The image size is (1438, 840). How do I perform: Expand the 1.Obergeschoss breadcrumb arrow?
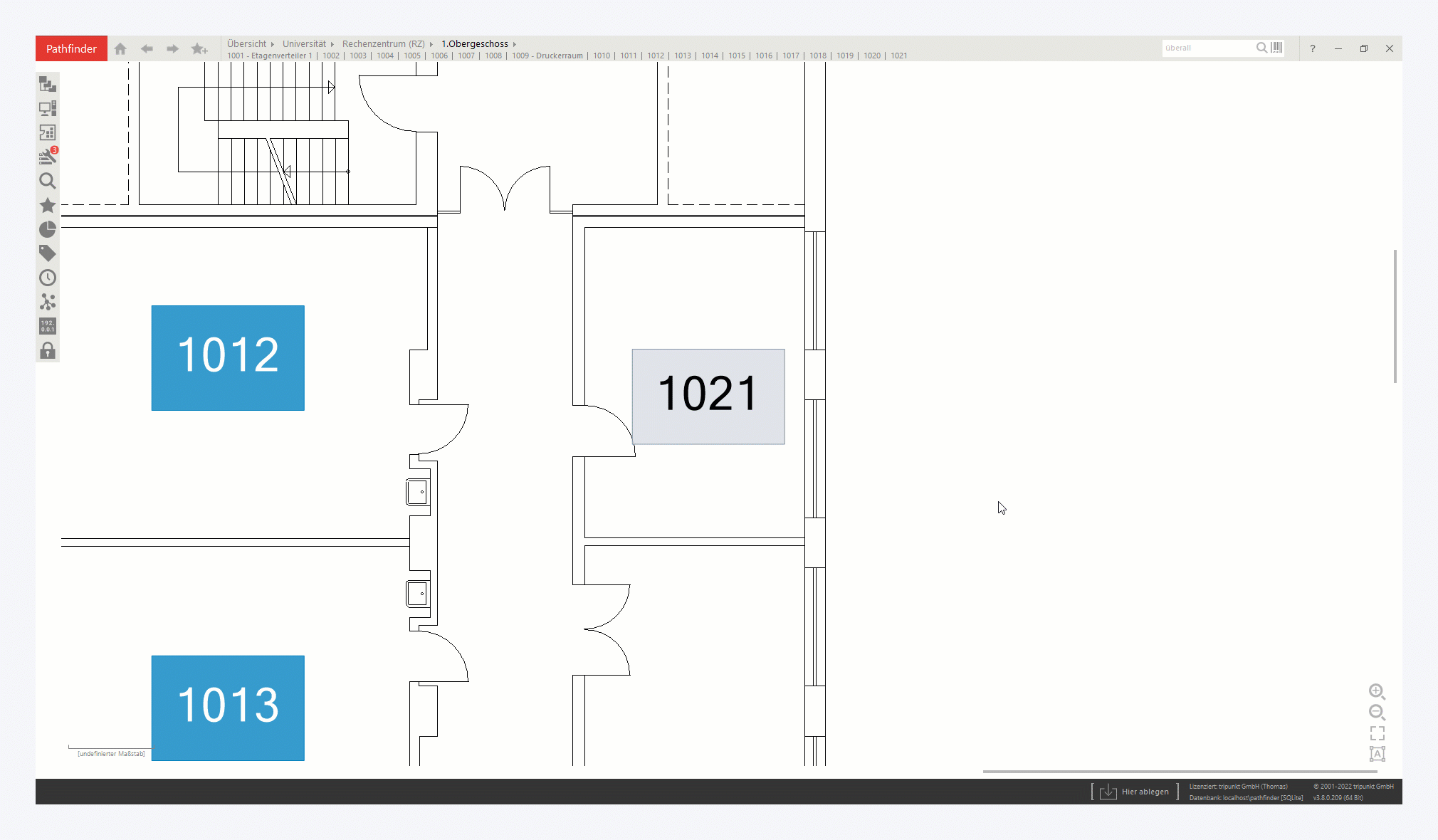pyautogui.click(x=515, y=44)
